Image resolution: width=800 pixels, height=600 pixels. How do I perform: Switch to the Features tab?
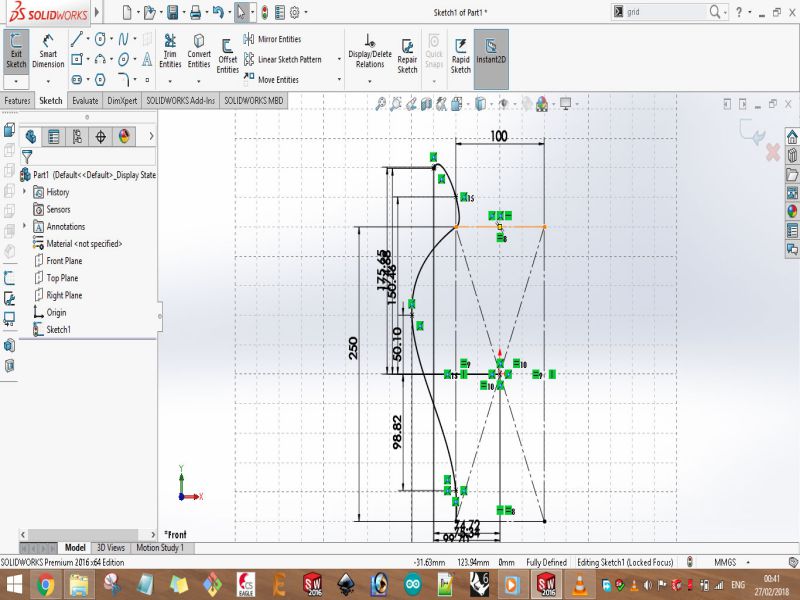(17, 101)
